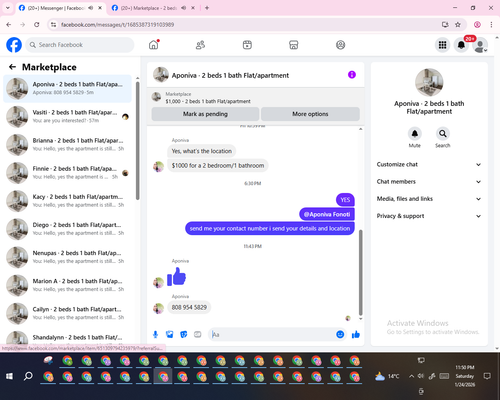This screenshot has width=500, height=400.
Task: Search in conversation with the magnifier icon
Action: [x=443, y=134]
